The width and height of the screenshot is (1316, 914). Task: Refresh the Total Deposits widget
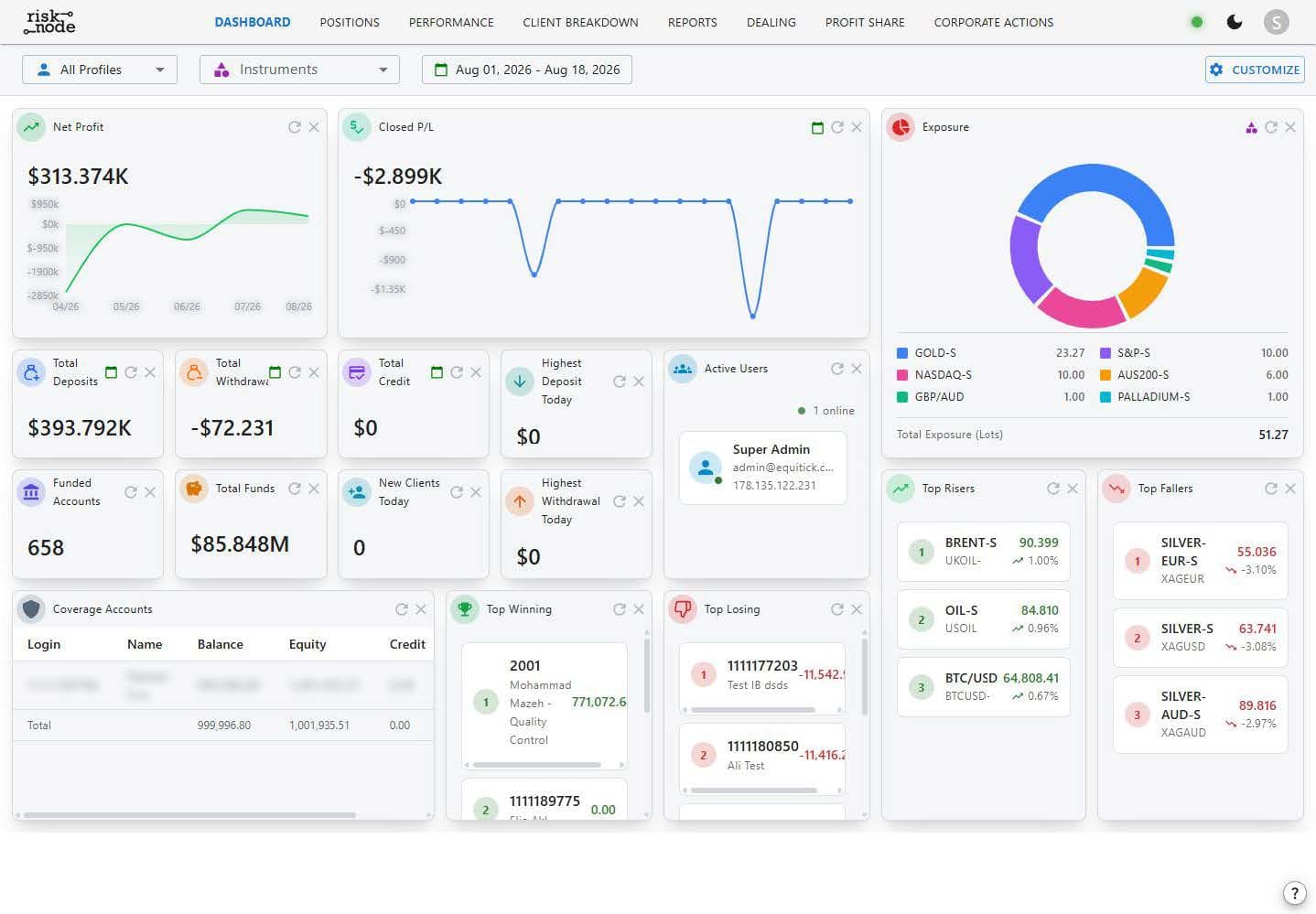[131, 372]
